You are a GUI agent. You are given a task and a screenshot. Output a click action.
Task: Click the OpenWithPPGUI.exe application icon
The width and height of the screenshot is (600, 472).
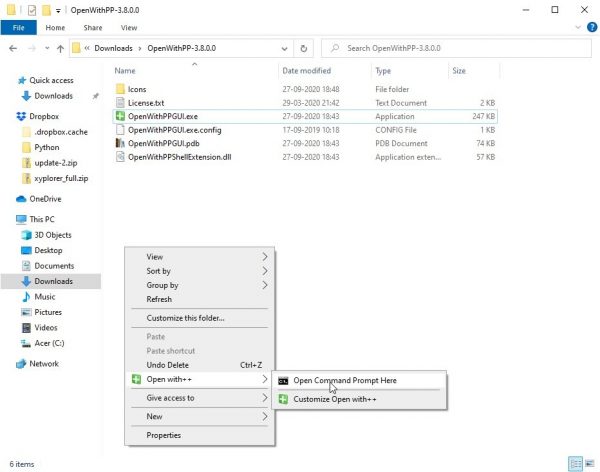point(120,116)
